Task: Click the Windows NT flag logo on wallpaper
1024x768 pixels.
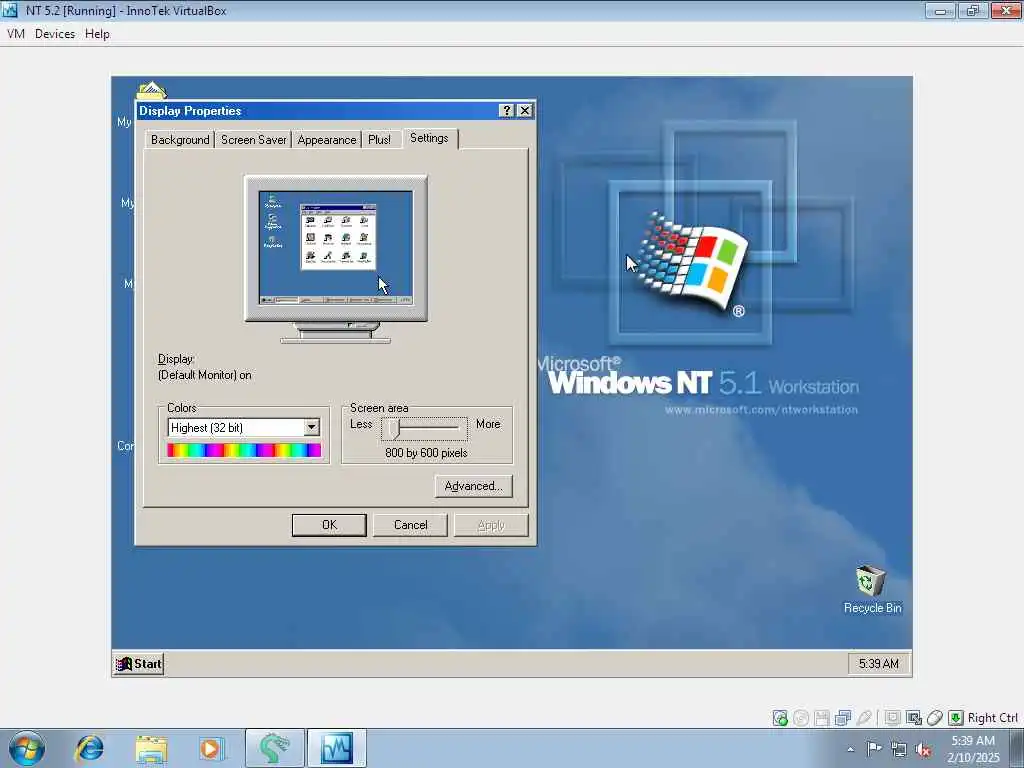Action: [695, 263]
